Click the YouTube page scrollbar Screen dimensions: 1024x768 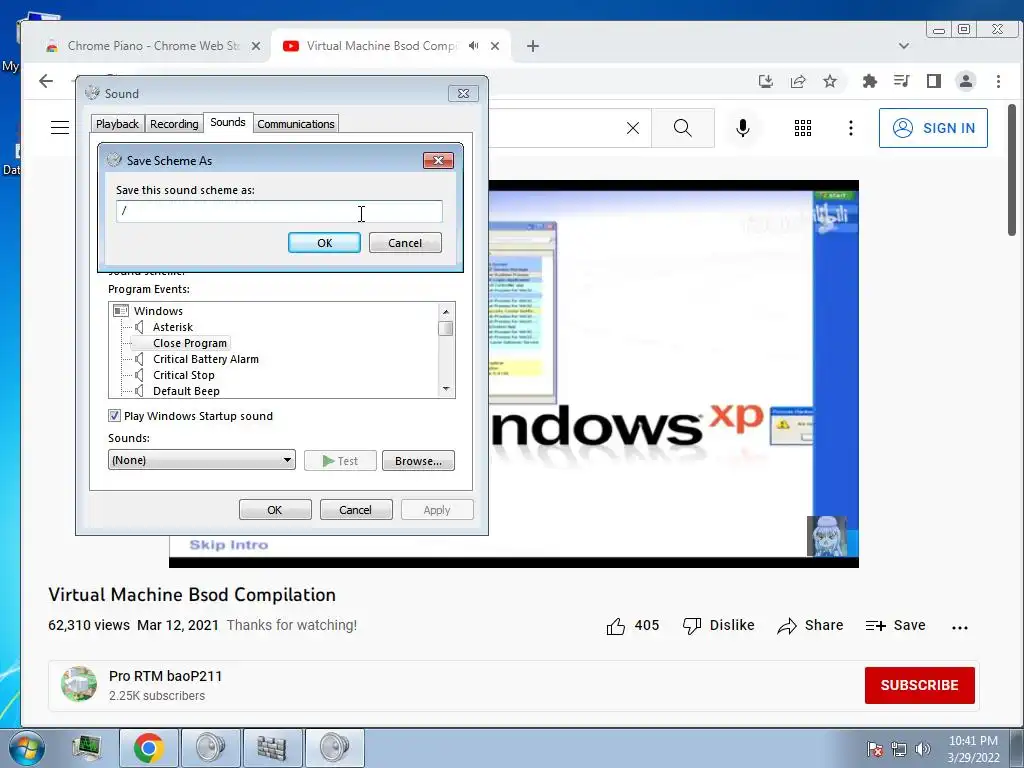[1012, 170]
